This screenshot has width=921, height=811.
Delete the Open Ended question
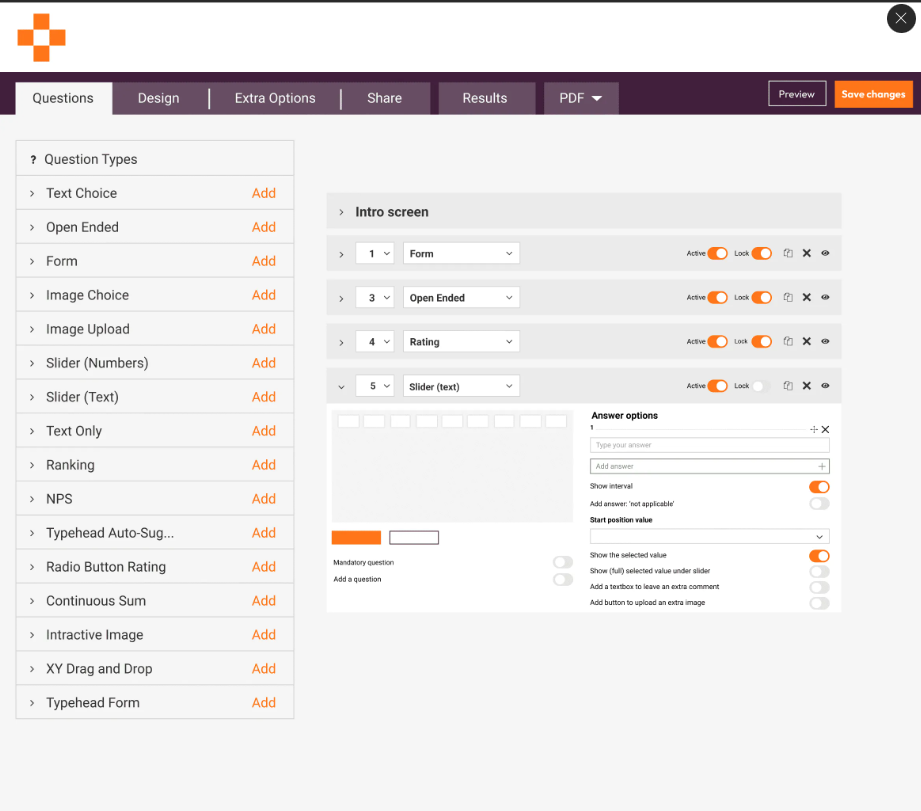[806, 297]
